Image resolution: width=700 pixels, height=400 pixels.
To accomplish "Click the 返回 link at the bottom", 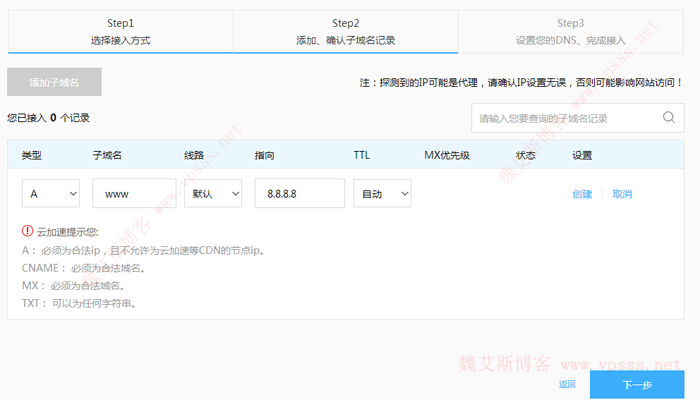I will click(x=567, y=384).
